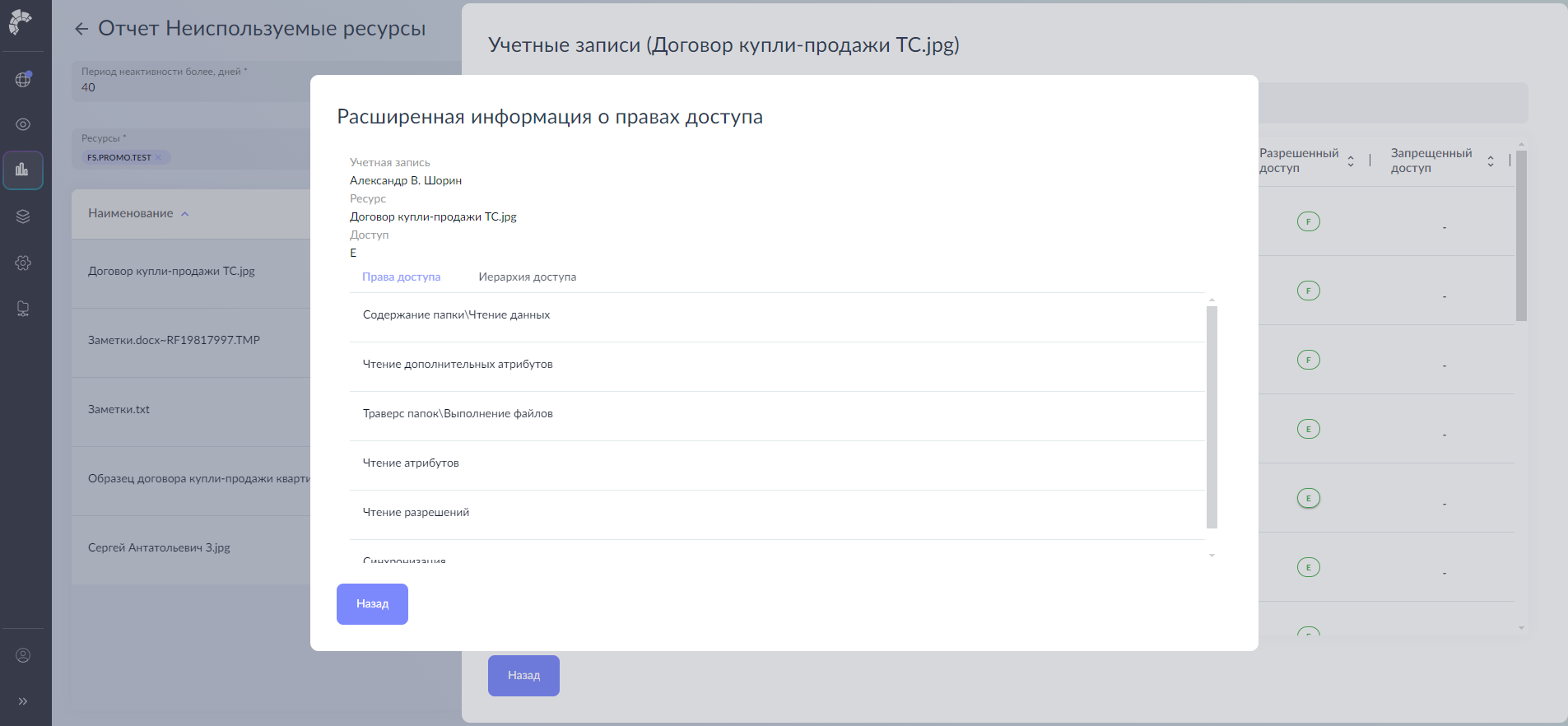This screenshot has width=1568, height=726.
Task: Open the Заметки.docx~RF19817997.TMP row
Action: point(191,343)
